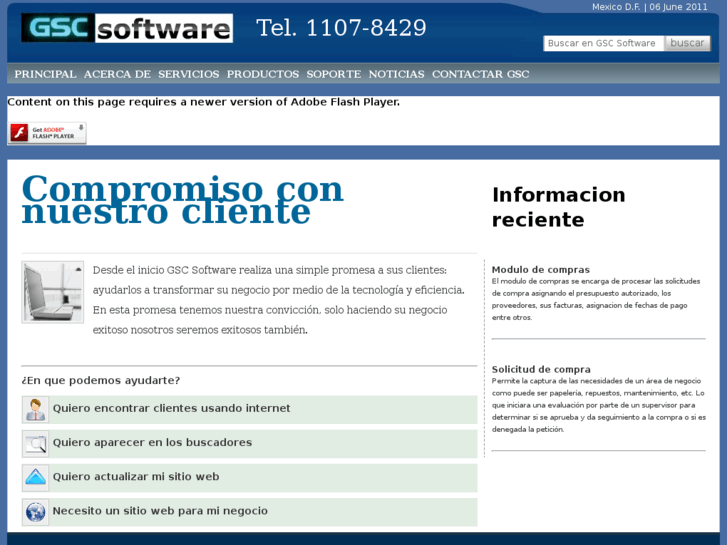Image resolution: width=727 pixels, height=545 pixels.
Task: Click the globe icon beside Necesito un sitio
Action: coord(35,512)
